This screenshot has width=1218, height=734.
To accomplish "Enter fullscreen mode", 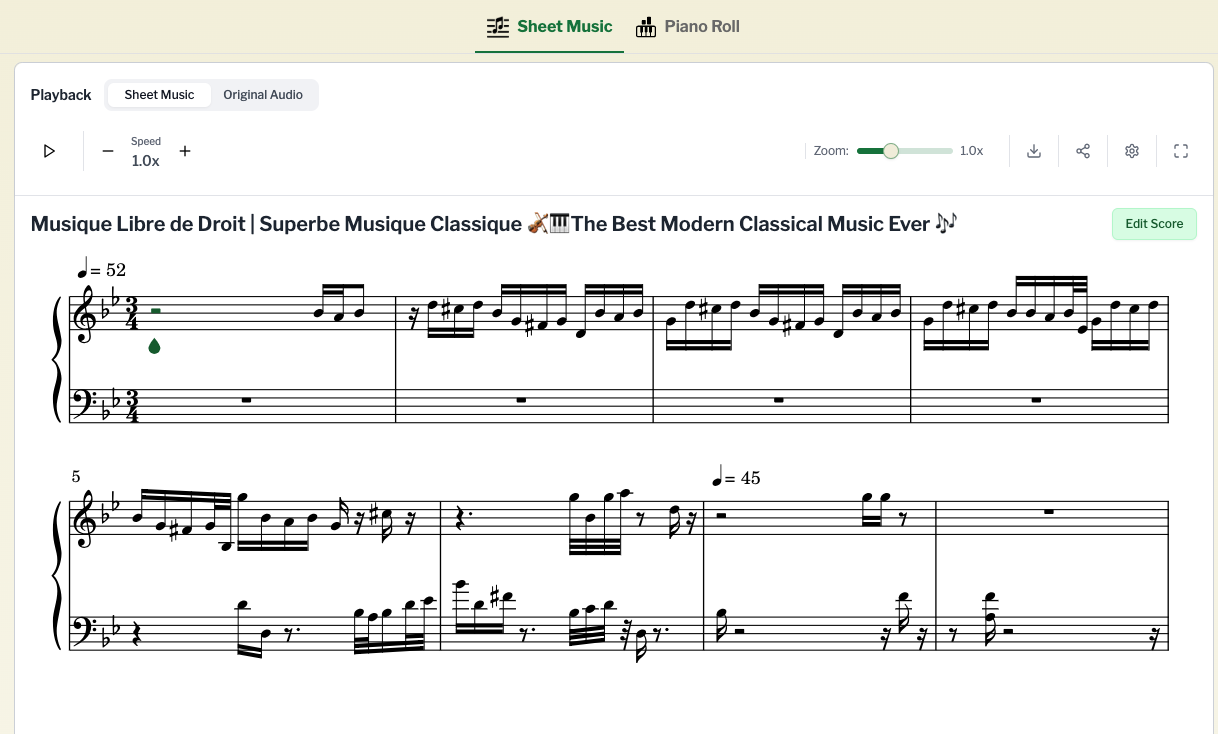I will (1181, 151).
